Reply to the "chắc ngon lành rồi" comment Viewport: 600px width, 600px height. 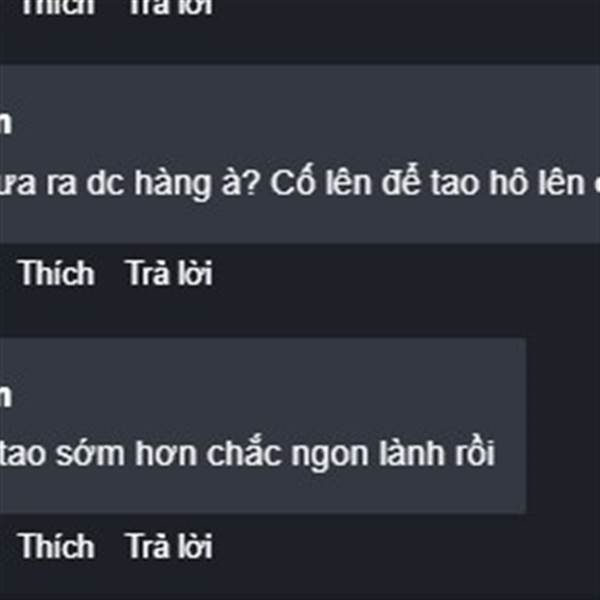(x=169, y=546)
